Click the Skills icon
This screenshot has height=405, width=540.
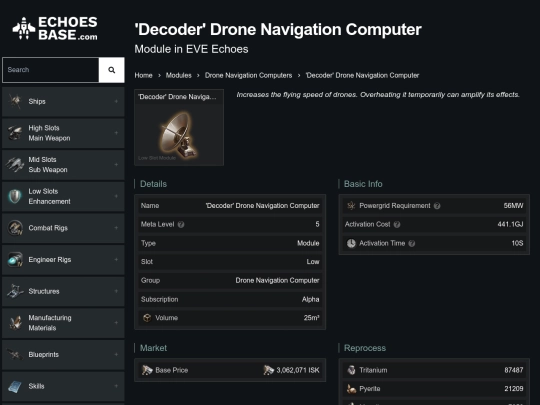(x=15, y=386)
